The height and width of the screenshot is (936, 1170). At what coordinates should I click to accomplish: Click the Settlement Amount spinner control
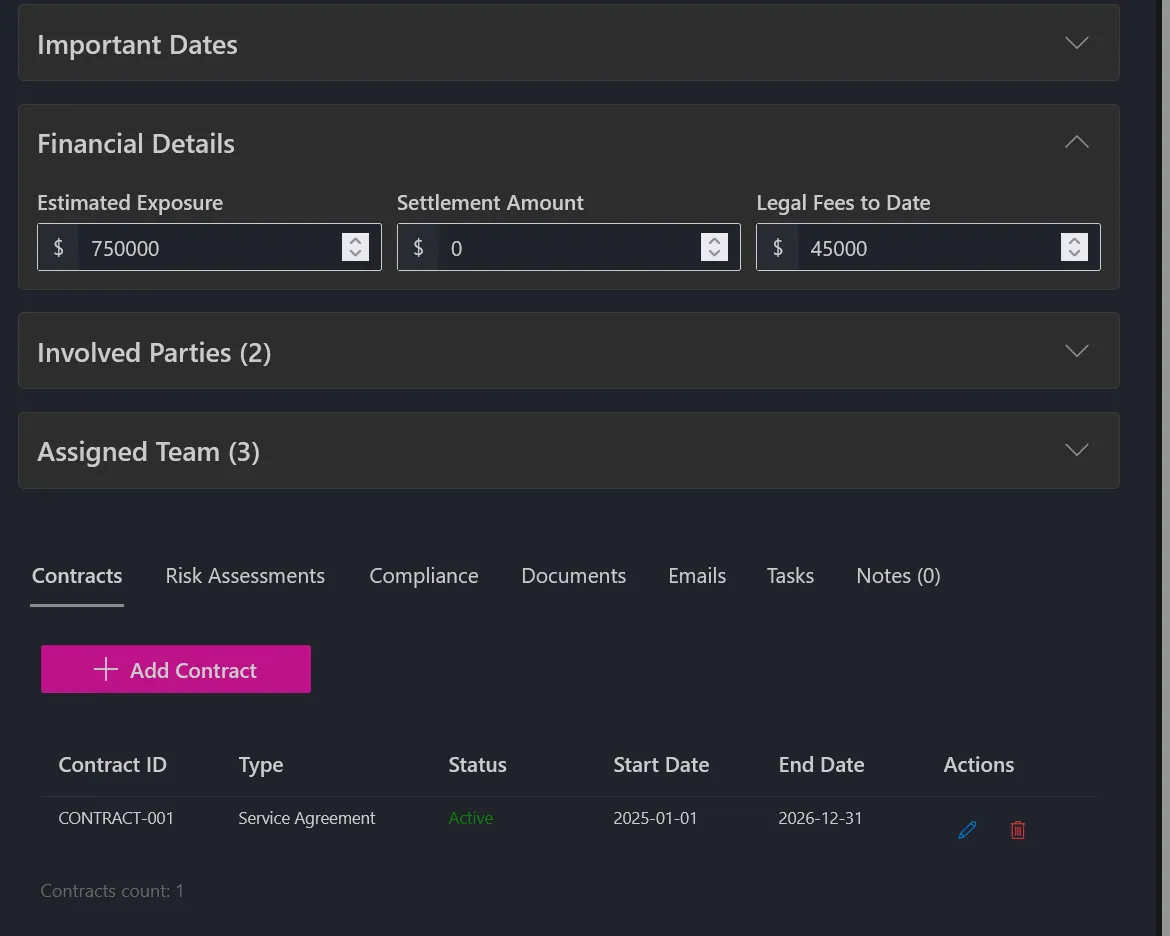tap(714, 247)
